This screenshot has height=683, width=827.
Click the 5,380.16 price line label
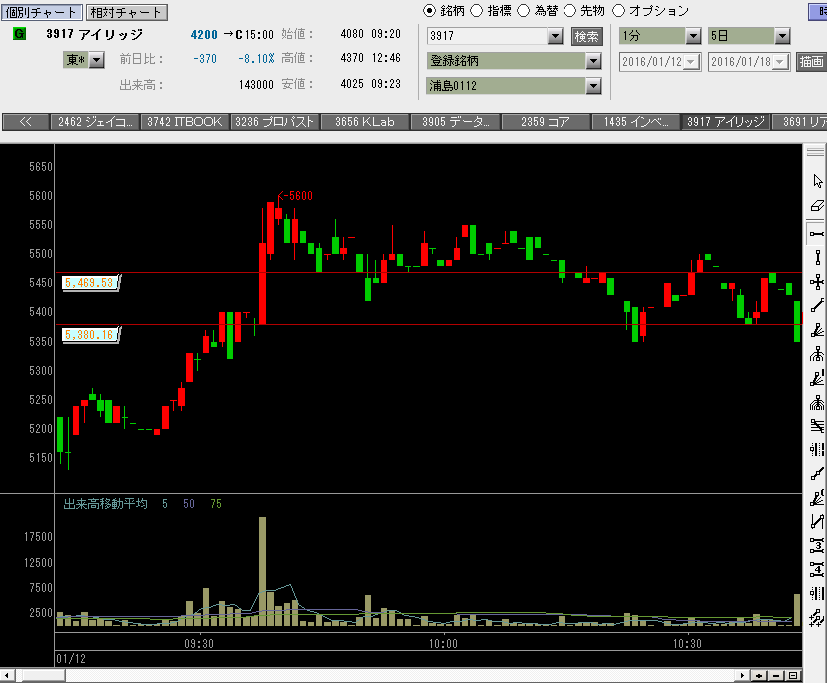(91, 334)
